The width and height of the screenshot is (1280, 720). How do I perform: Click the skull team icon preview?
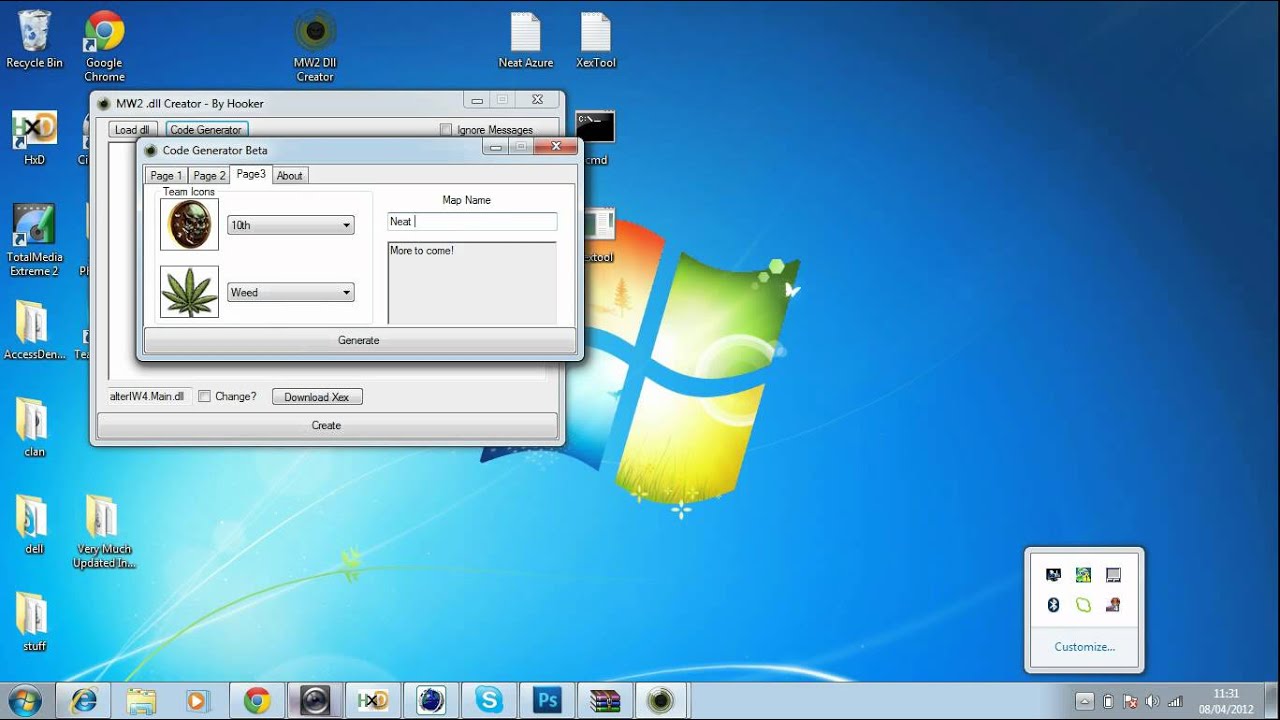(x=189, y=224)
